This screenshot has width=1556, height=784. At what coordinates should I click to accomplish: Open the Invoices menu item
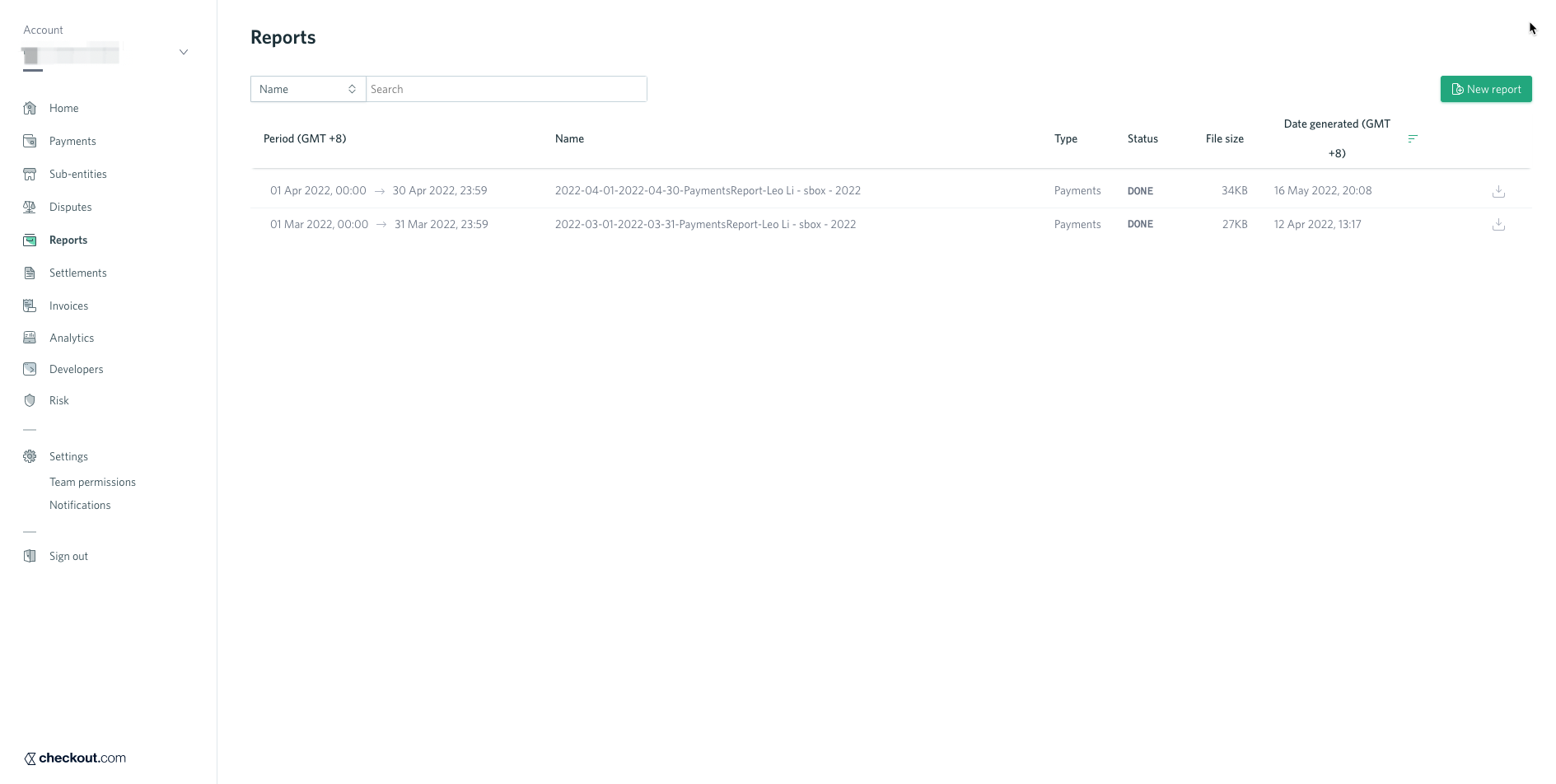(x=68, y=306)
